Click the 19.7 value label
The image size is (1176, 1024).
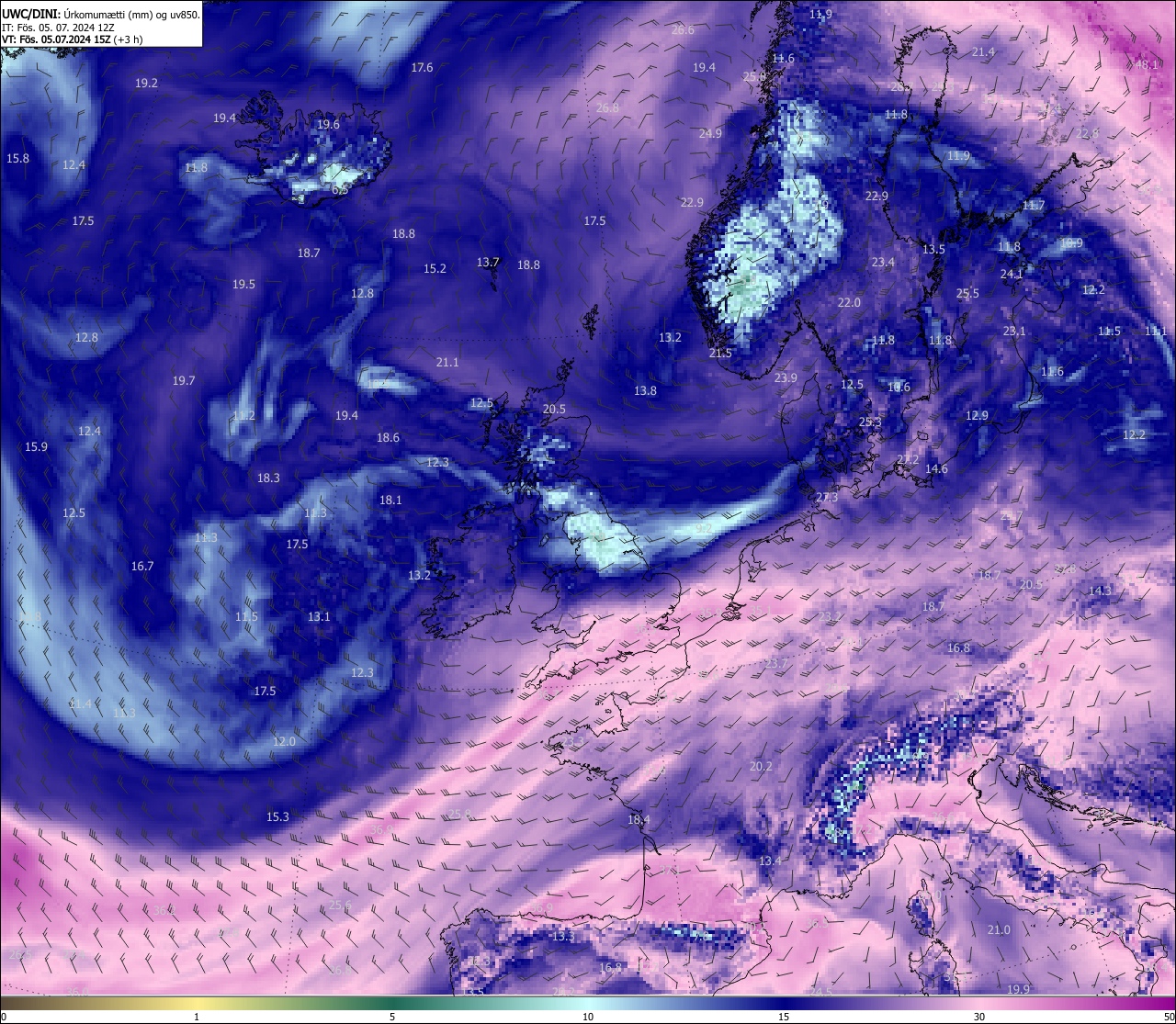click(x=184, y=380)
